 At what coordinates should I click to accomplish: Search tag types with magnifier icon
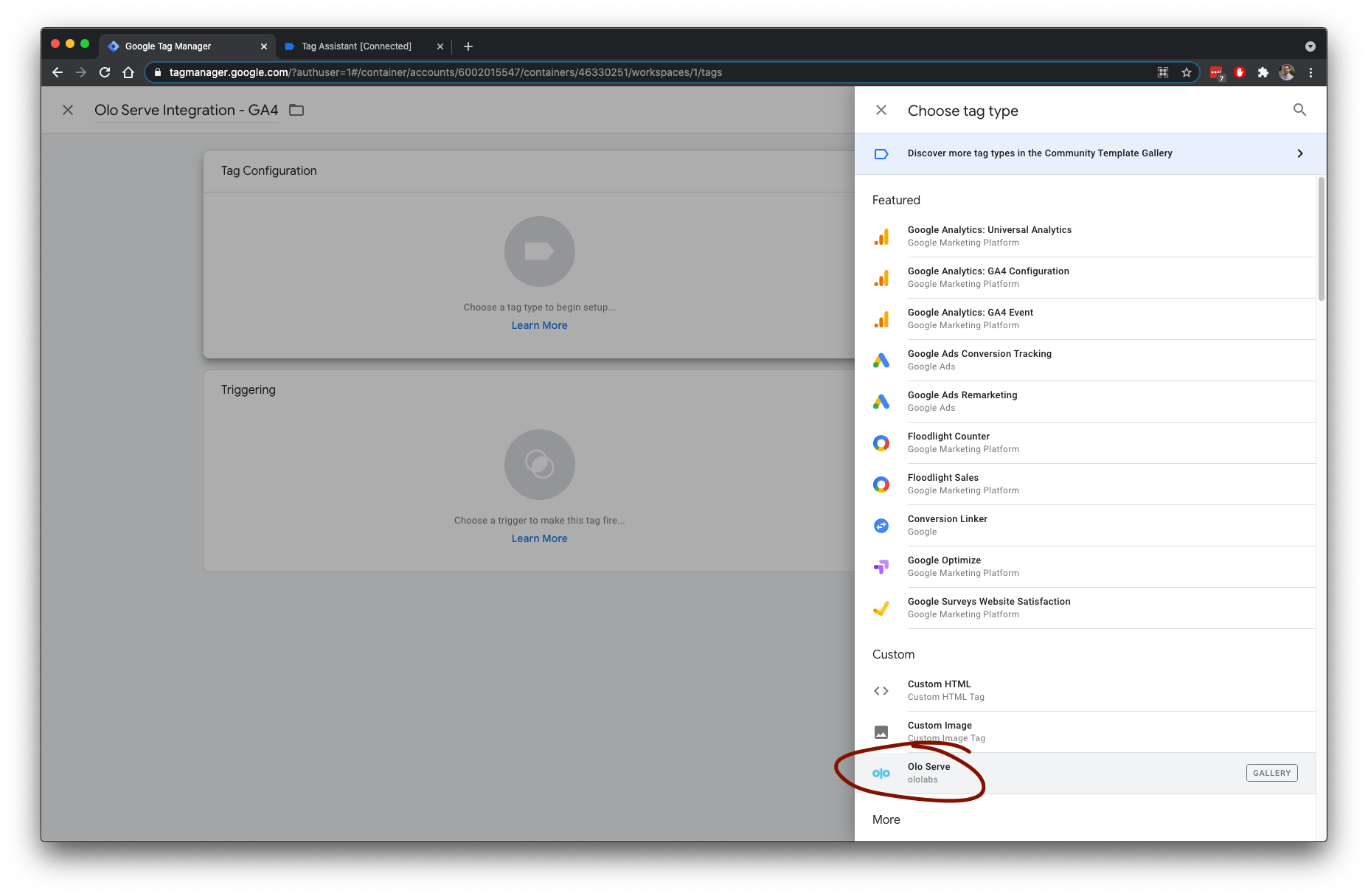click(1299, 110)
